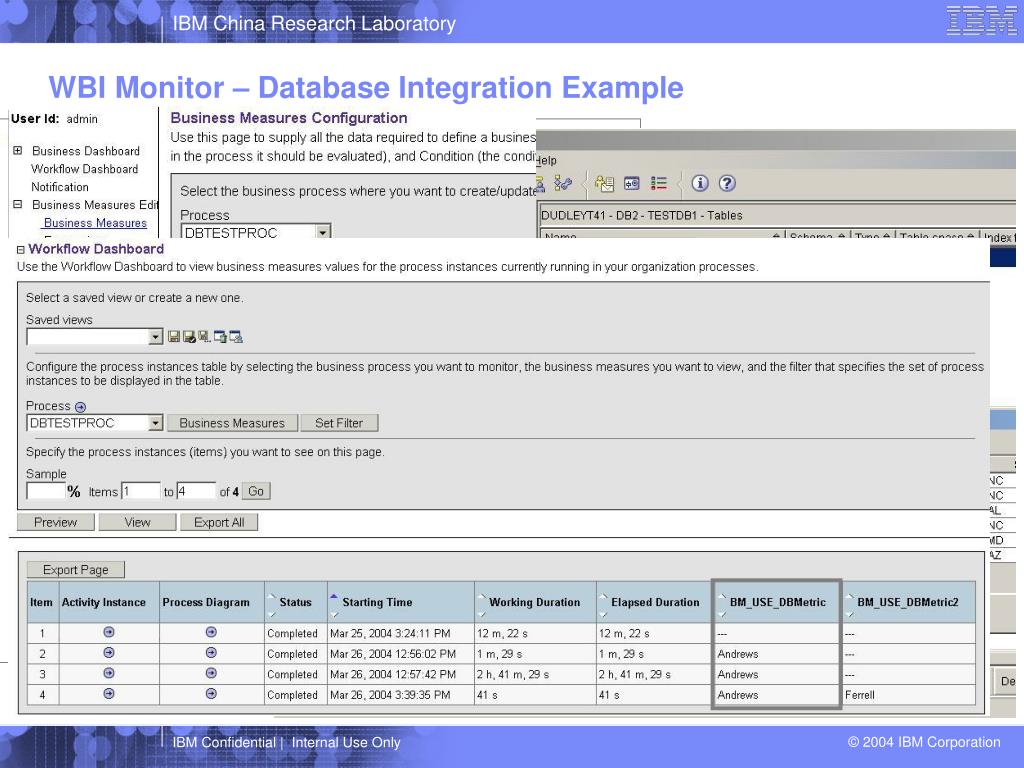Screen dimensions: 1024x768
Task: Click the Elapsed Duration sort-up arrow
Action: (604, 596)
